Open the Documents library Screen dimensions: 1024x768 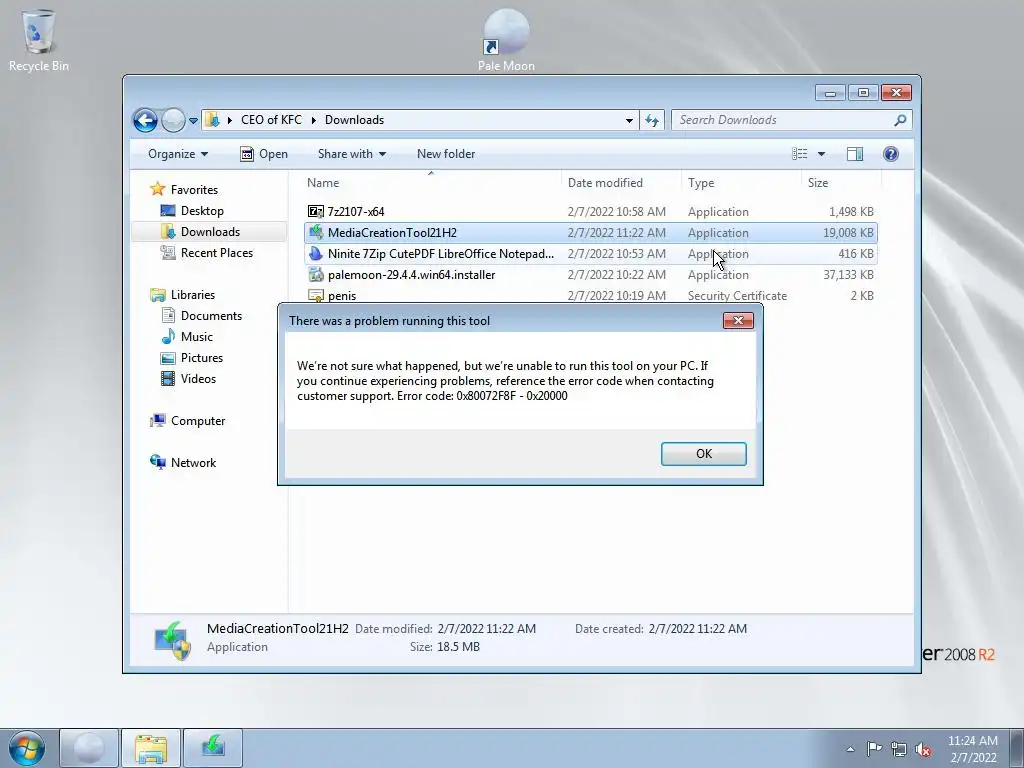pos(211,315)
